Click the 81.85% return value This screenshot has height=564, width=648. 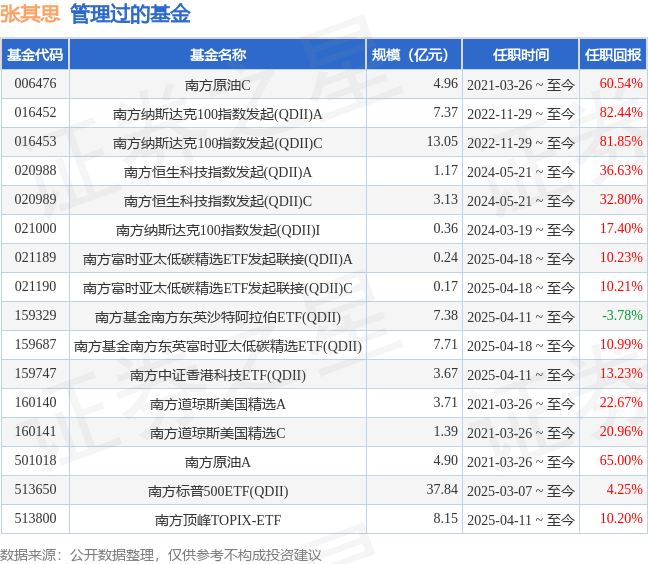point(621,141)
